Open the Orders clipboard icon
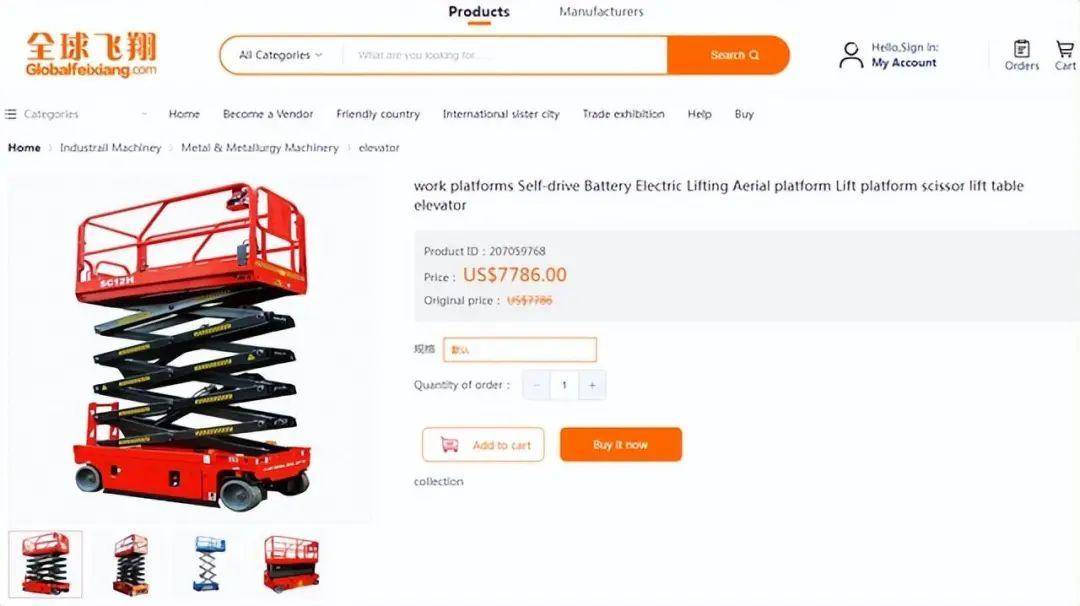Viewport: 1080px width, 606px height. 1021,49
